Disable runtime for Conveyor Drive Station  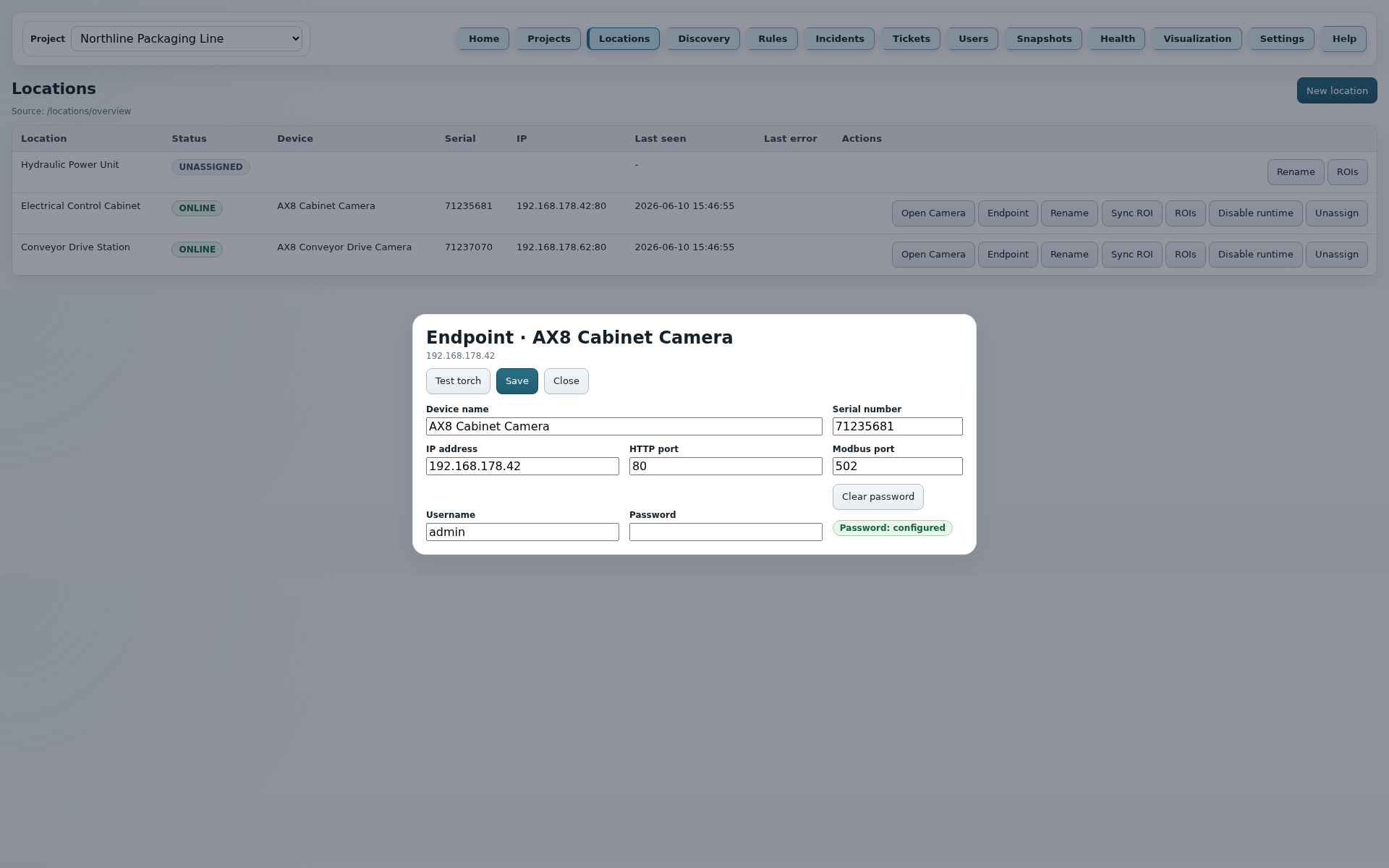point(1255,255)
